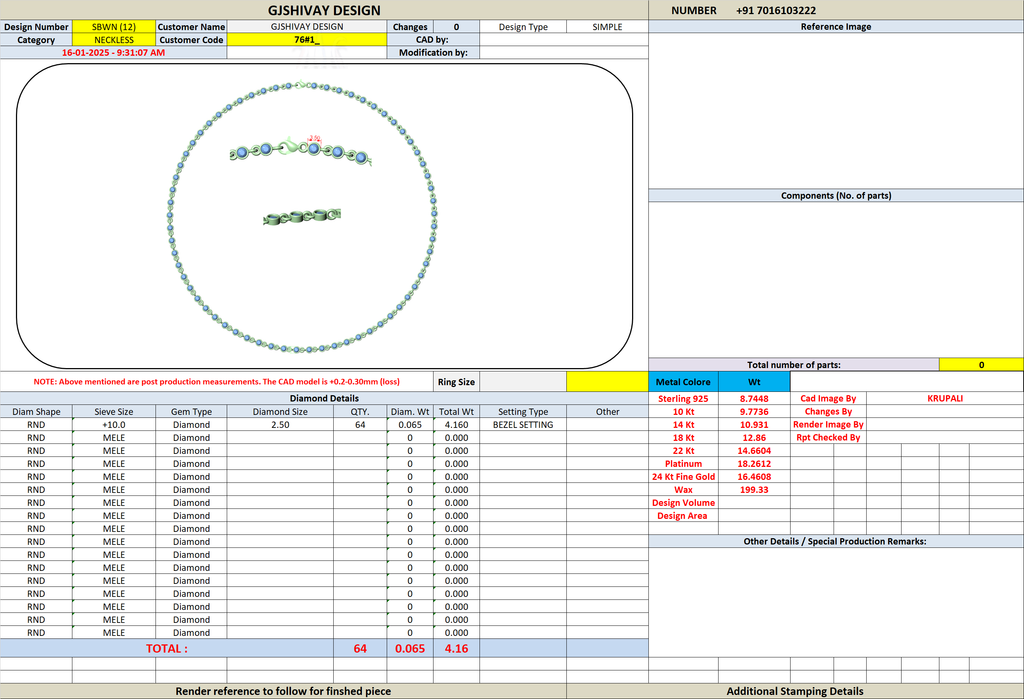Screen dimensions: 1024x699
Task: Select 22 Kt weight 14.6604
Action: pyautogui.click(x=754, y=451)
